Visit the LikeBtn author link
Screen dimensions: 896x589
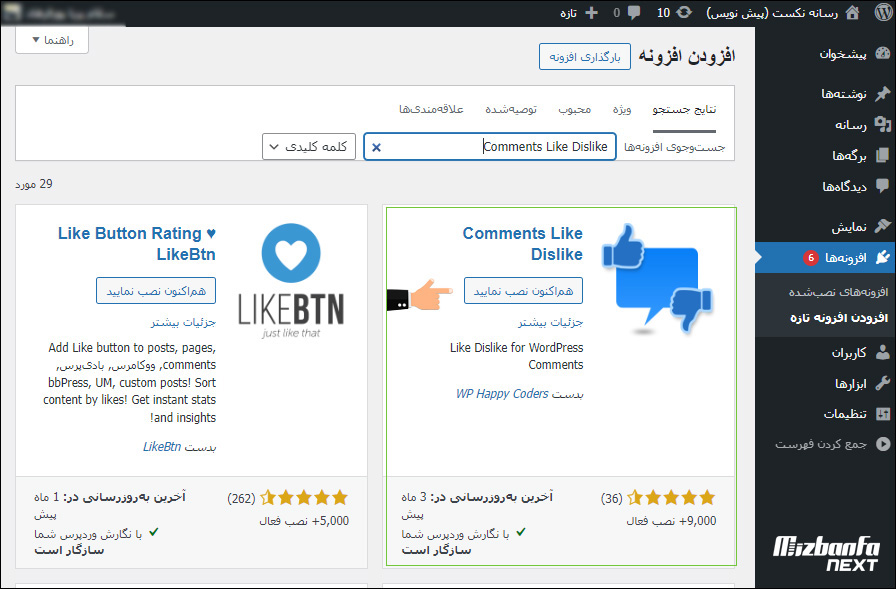click(162, 446)
